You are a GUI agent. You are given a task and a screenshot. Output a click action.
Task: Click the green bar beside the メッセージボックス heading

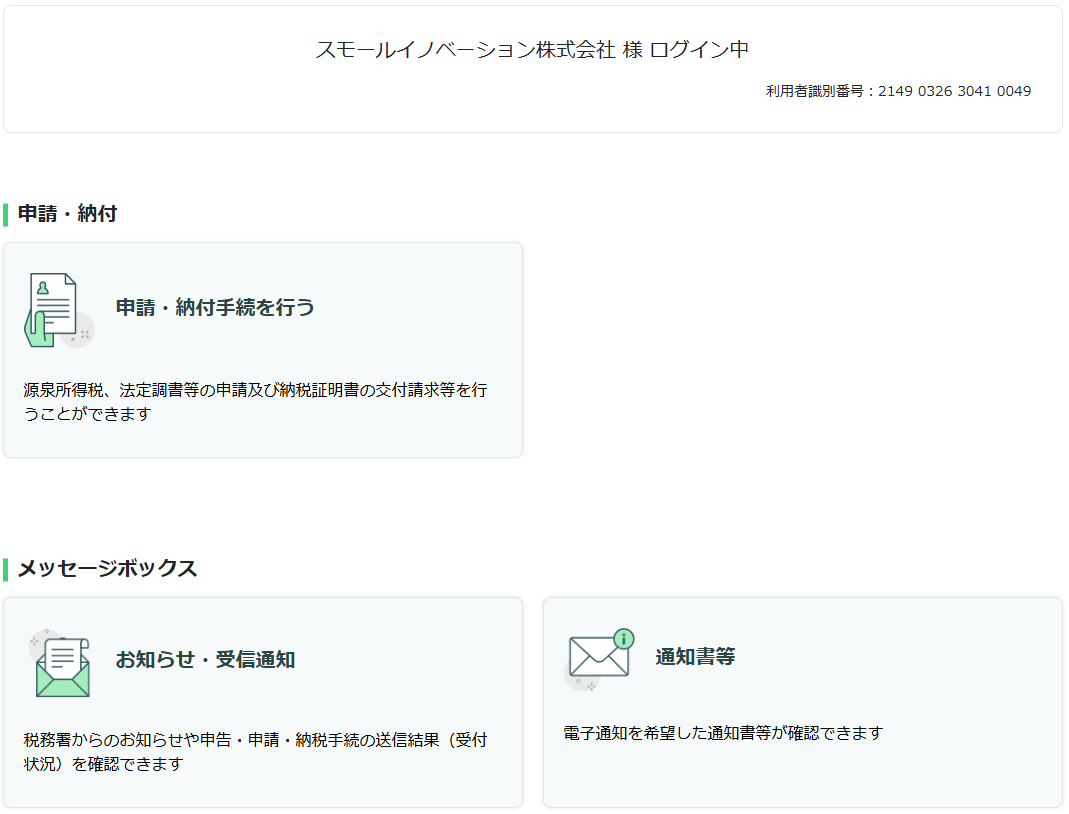(x=6, y=569)
